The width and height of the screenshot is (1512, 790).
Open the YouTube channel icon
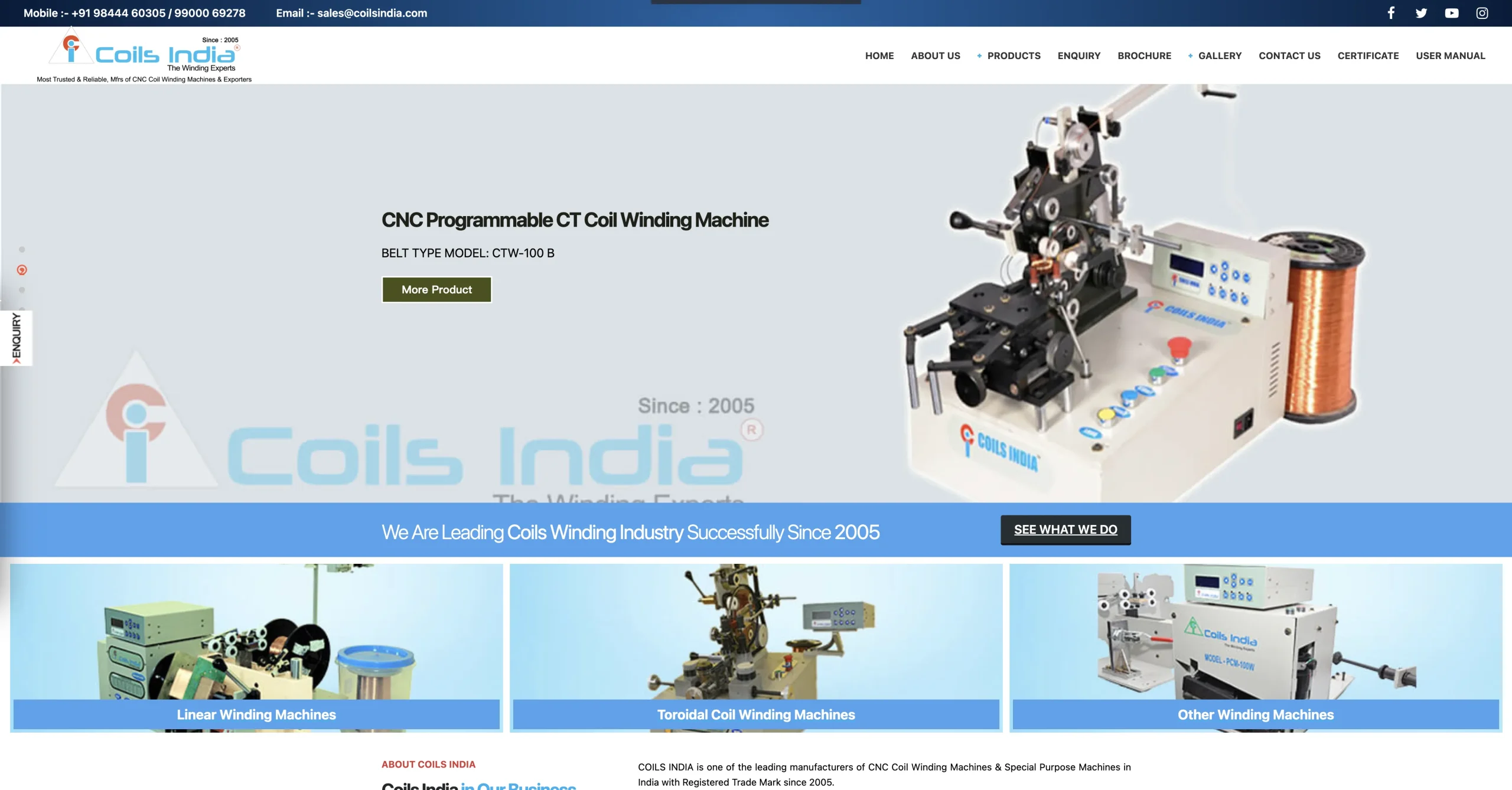click(x=1451, y=13)
